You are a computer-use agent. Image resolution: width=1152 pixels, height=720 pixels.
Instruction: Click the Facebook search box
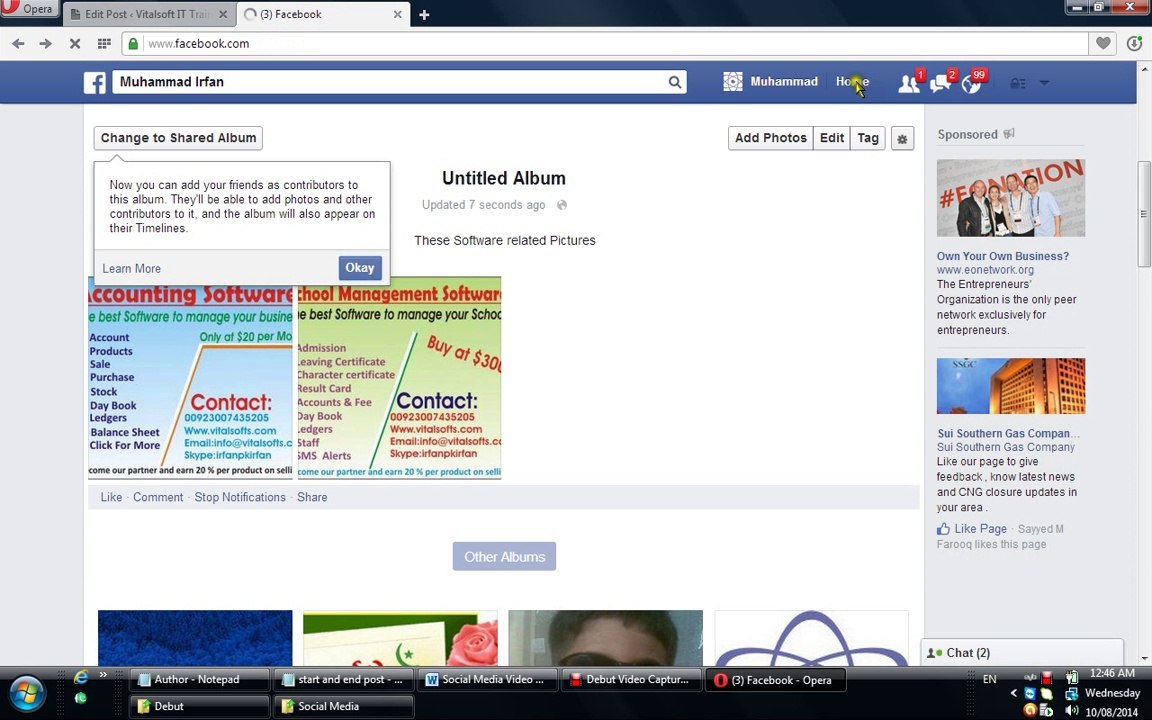click(x=399, y=82)
